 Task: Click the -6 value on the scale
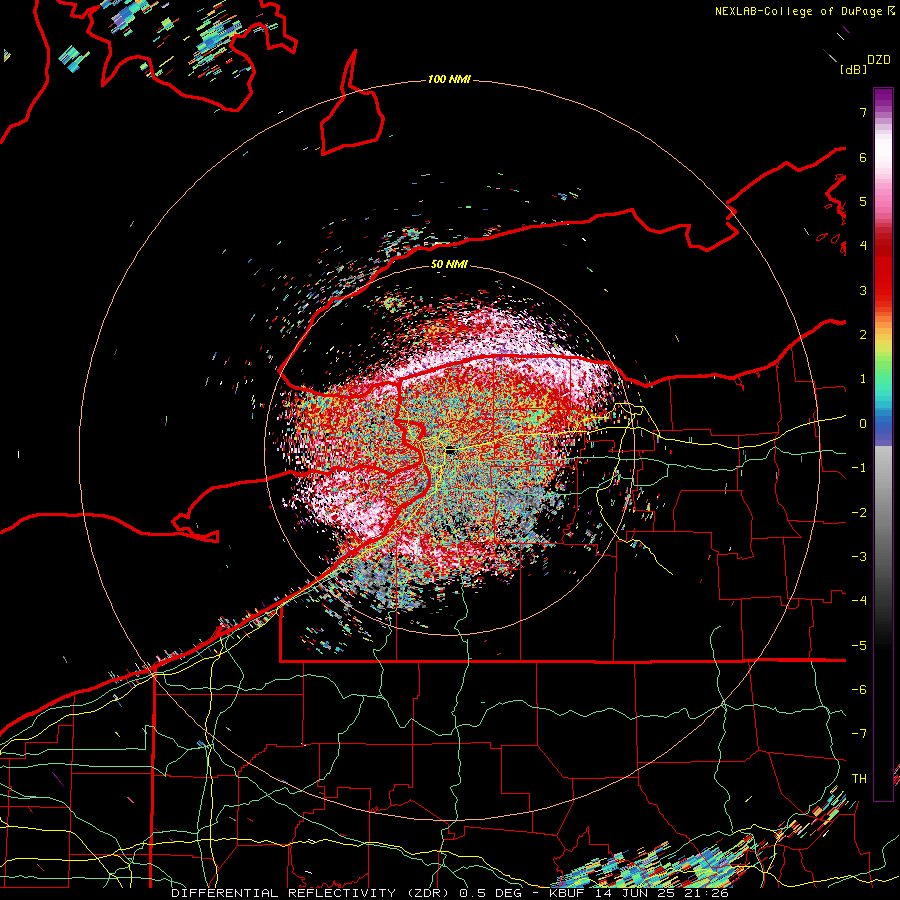coord(859,690)
